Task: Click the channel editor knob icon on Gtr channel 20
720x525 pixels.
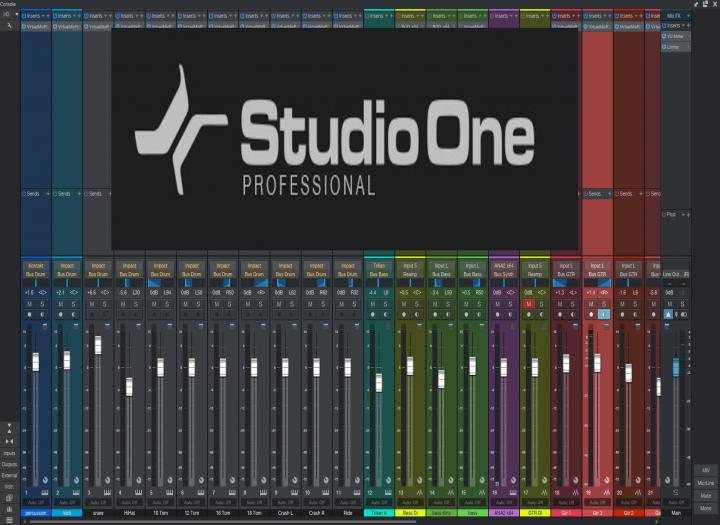Action: 638,480
